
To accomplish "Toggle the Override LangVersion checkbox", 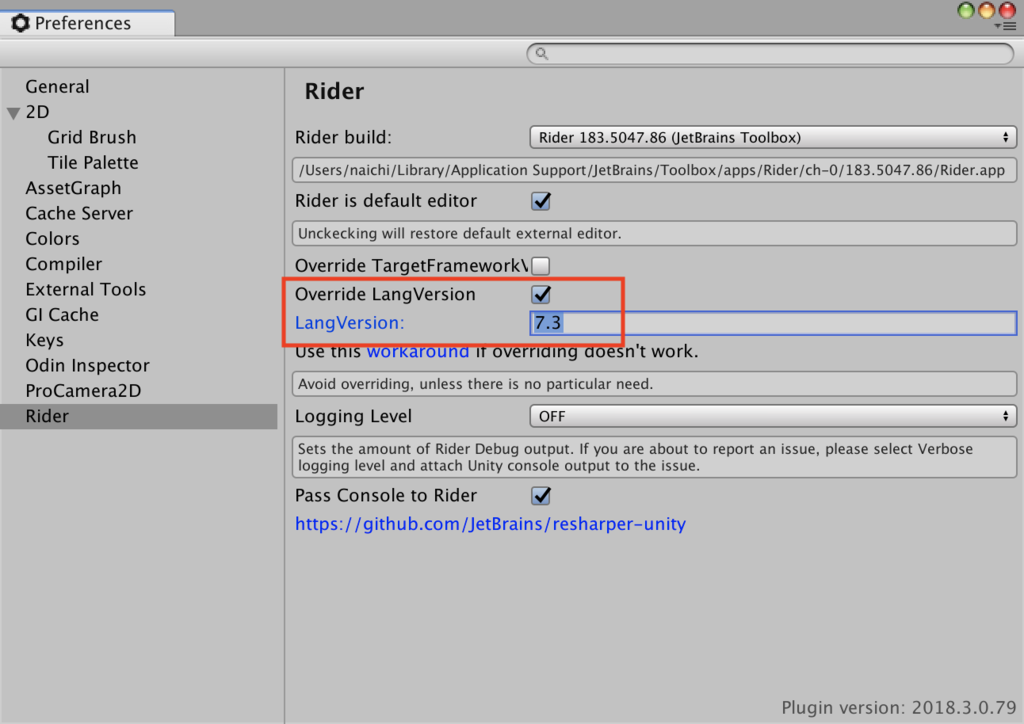I will coord(541,294).
